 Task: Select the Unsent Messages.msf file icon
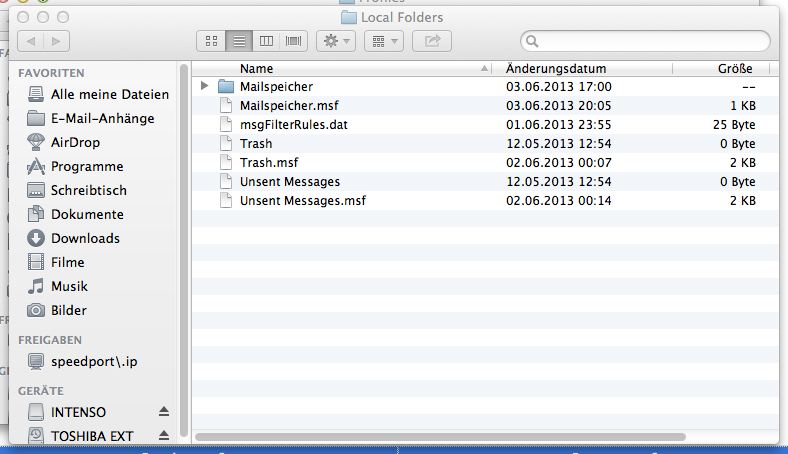[x=226, y=201]
